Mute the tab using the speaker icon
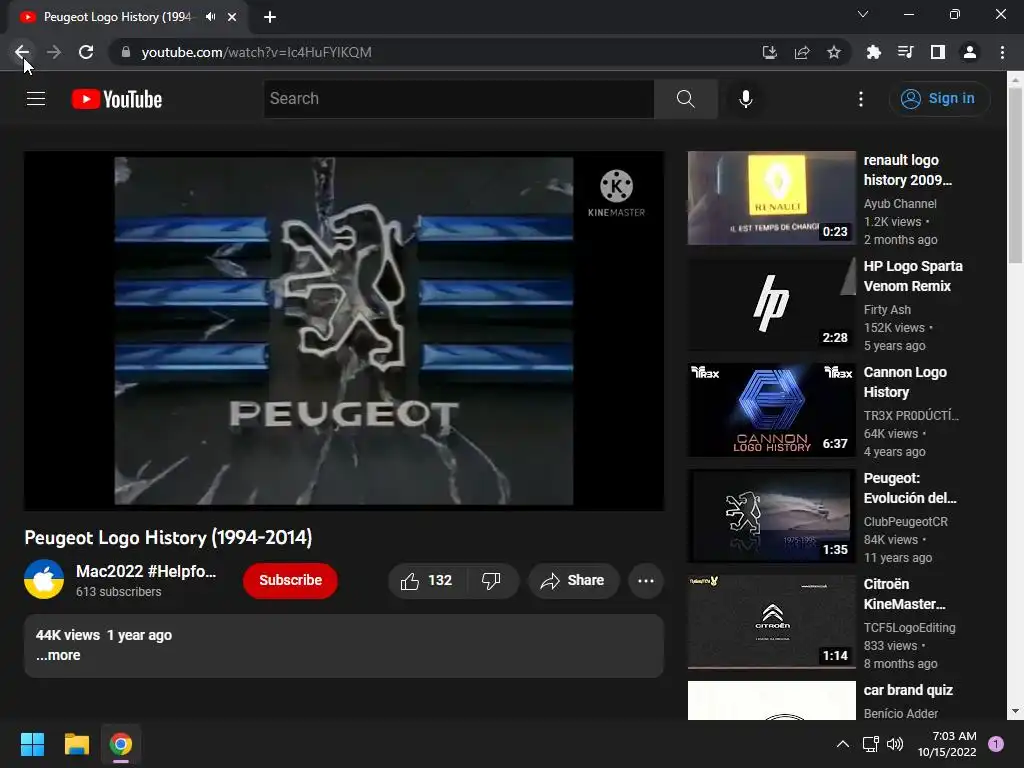 click(x=210, y=17)
